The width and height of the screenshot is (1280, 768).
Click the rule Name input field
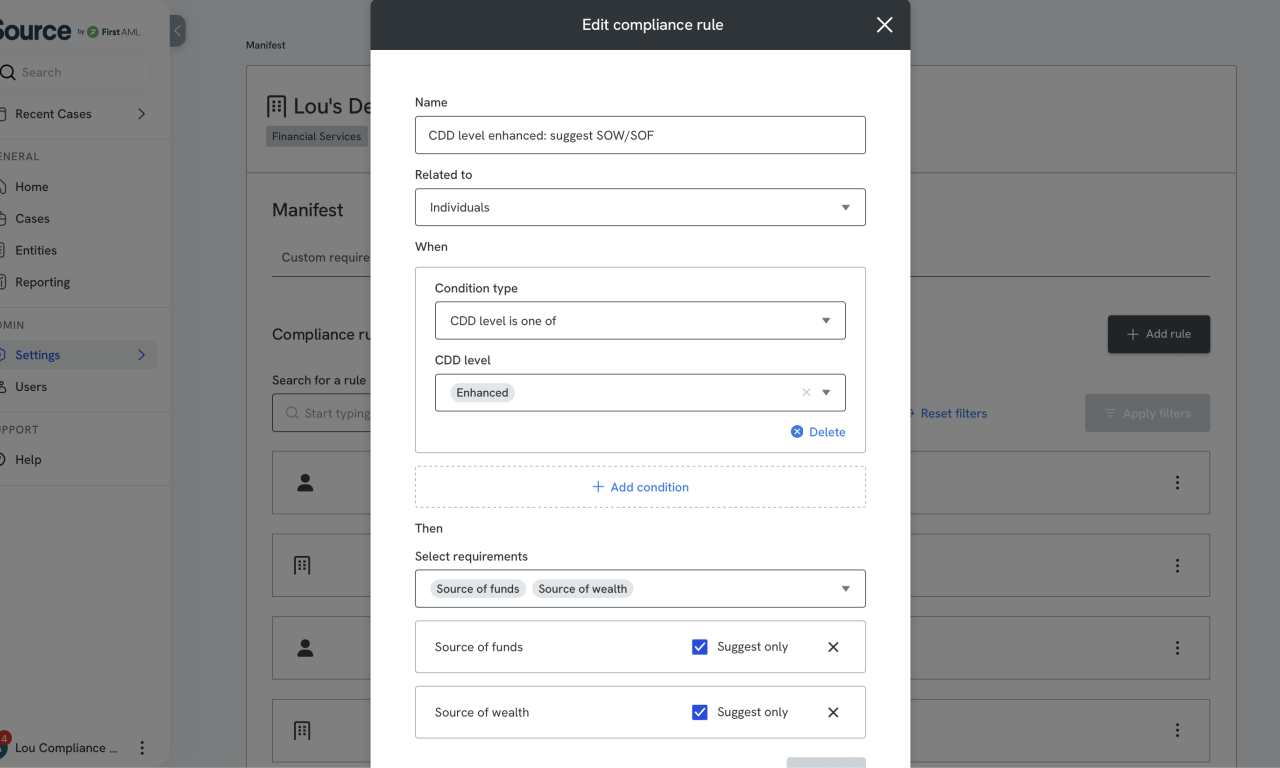640,135
